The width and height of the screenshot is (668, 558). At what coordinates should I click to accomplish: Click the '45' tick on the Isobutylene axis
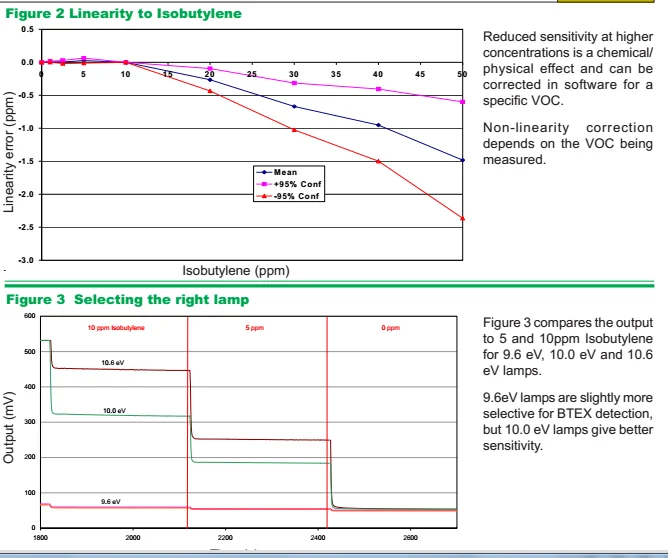[x=420, y=74]
